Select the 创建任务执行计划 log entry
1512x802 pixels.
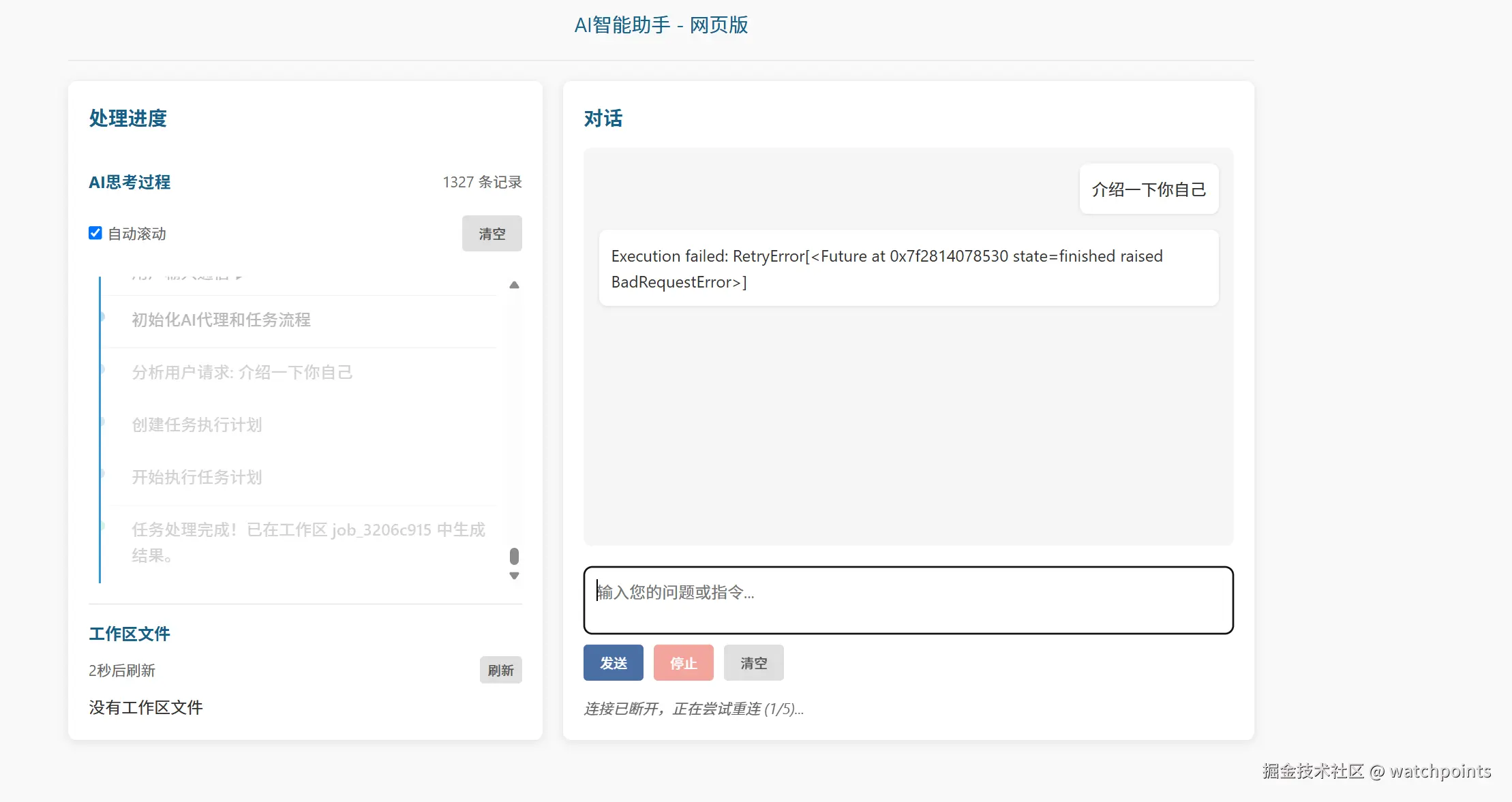(196, 425)
